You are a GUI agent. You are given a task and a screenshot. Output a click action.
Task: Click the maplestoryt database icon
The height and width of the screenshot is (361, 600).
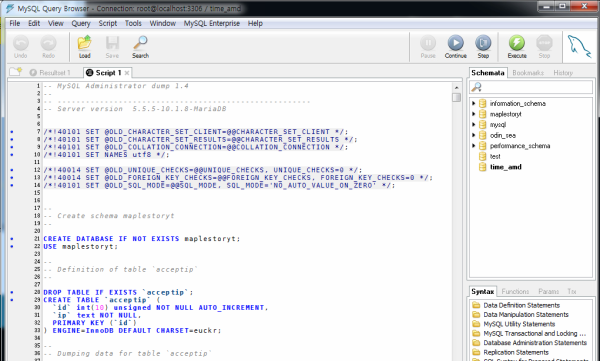click(483, 114)
